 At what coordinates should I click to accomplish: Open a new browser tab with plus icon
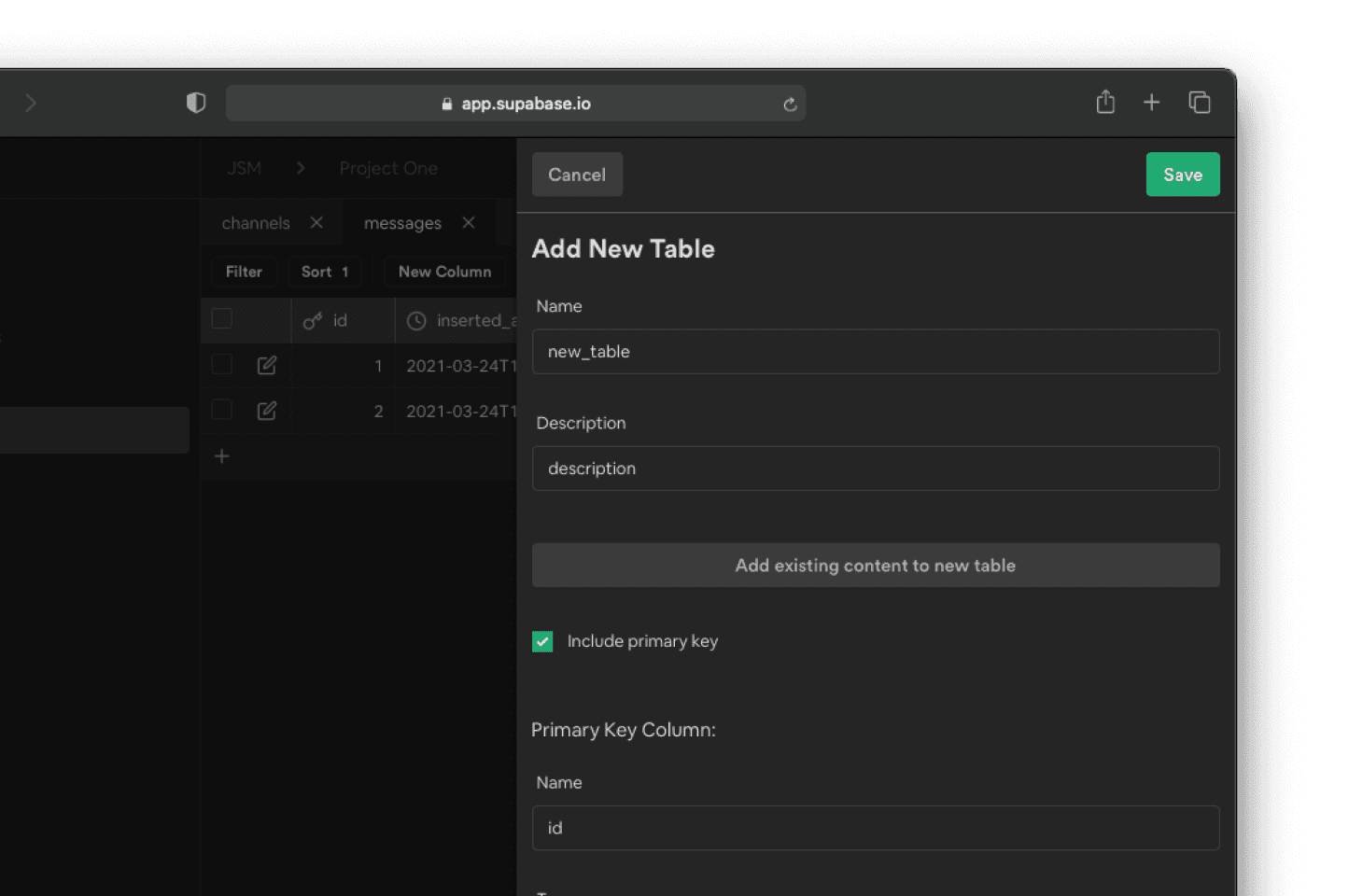pyautogui.click(x=1152, y=102)
